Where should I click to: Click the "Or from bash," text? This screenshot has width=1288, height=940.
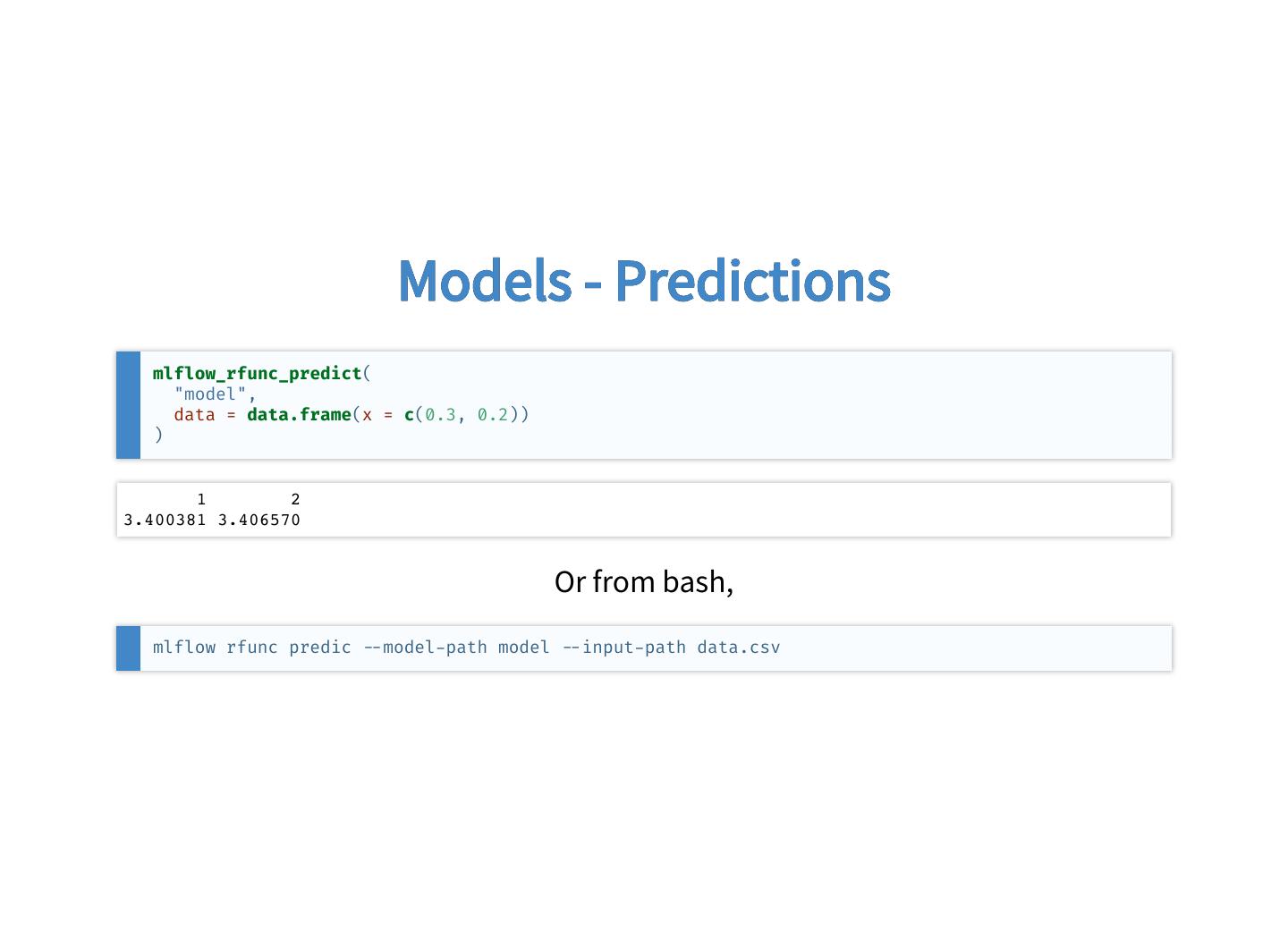pos(643,582)
